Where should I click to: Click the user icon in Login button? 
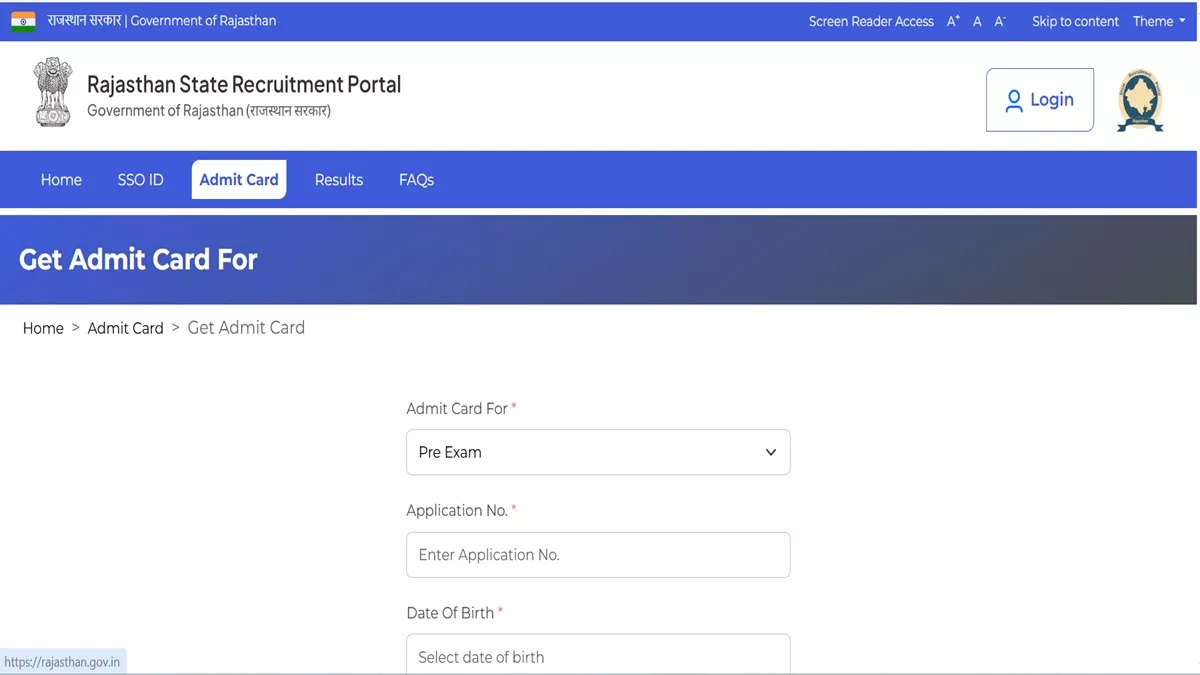(x=1014, y=100)
